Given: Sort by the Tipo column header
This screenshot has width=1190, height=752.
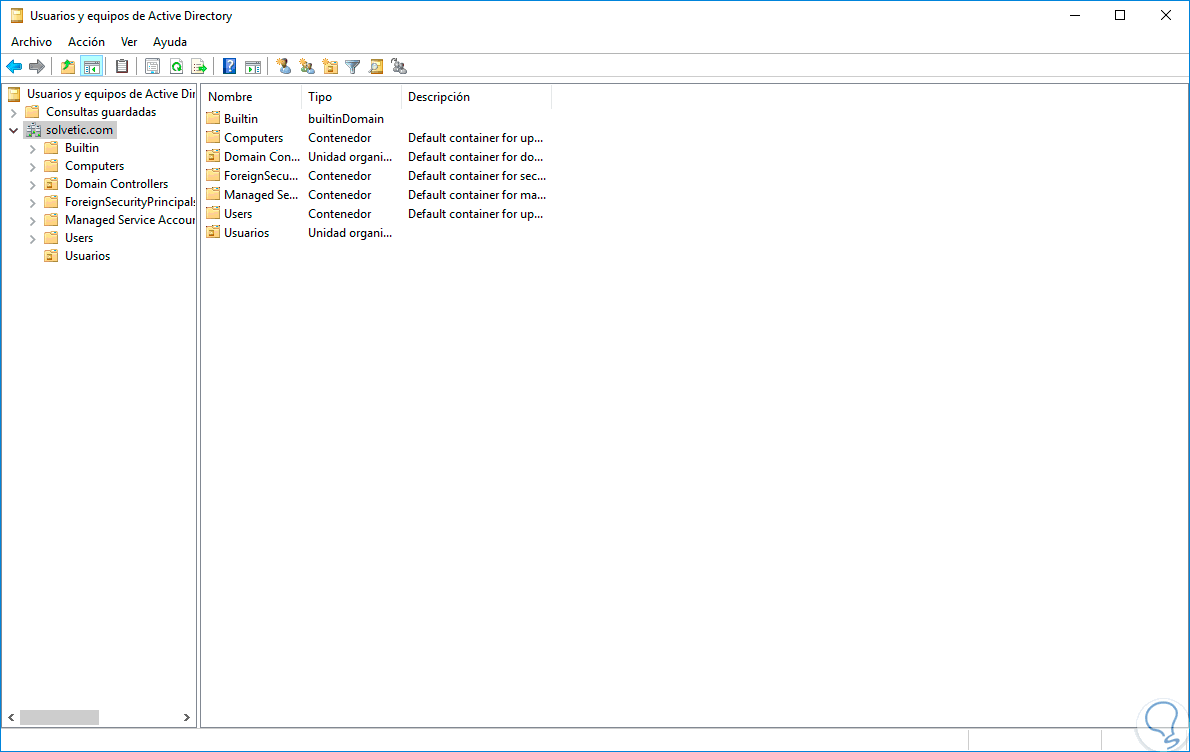Looking at the screenshot, I should pos(351,97).
